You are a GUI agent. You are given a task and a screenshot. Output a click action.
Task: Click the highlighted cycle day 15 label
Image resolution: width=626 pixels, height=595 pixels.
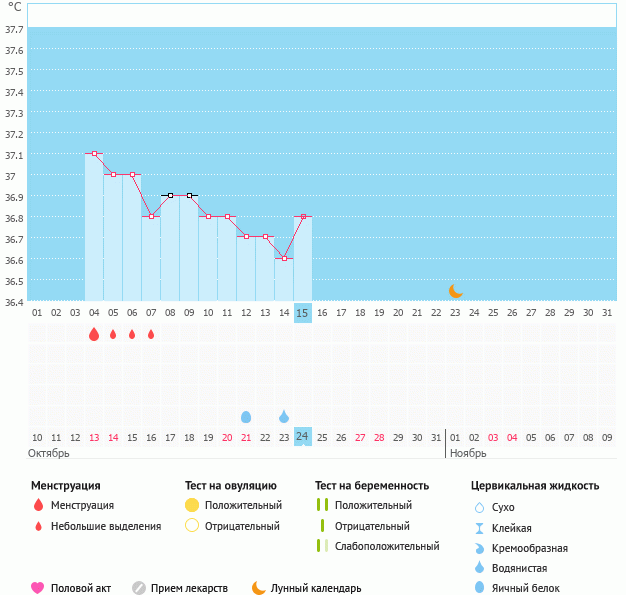tap(303, 313)
